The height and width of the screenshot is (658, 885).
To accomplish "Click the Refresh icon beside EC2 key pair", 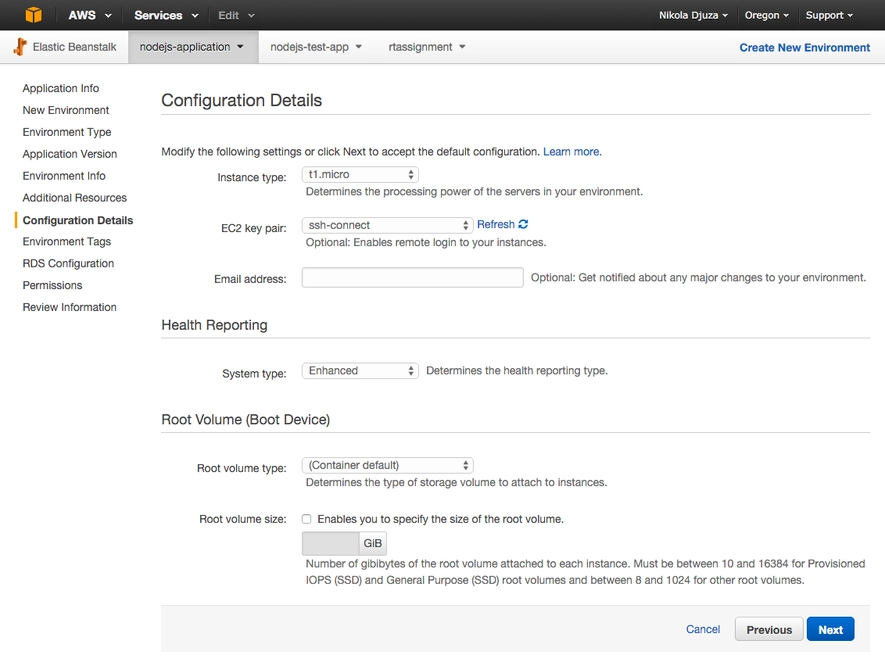I will [x=523, y=225].
